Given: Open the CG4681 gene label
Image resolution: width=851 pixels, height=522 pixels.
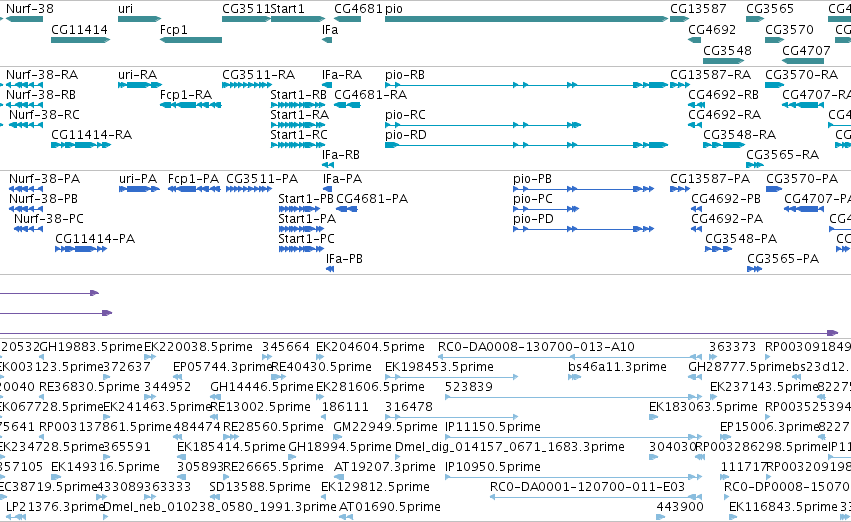Looking at the screenshot, I should [358, 9].
